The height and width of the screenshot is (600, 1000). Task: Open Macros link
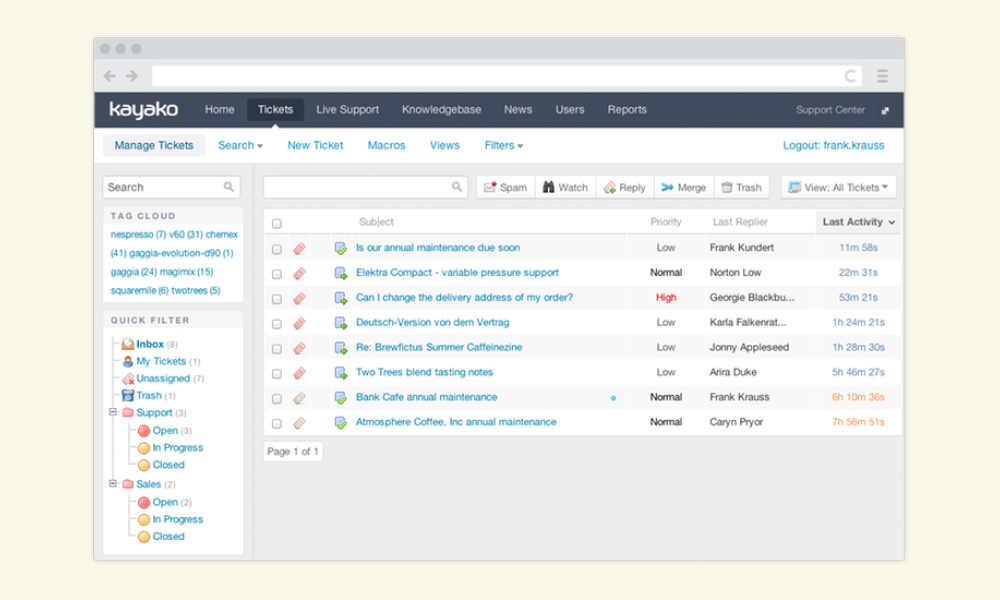pos(386,145)
